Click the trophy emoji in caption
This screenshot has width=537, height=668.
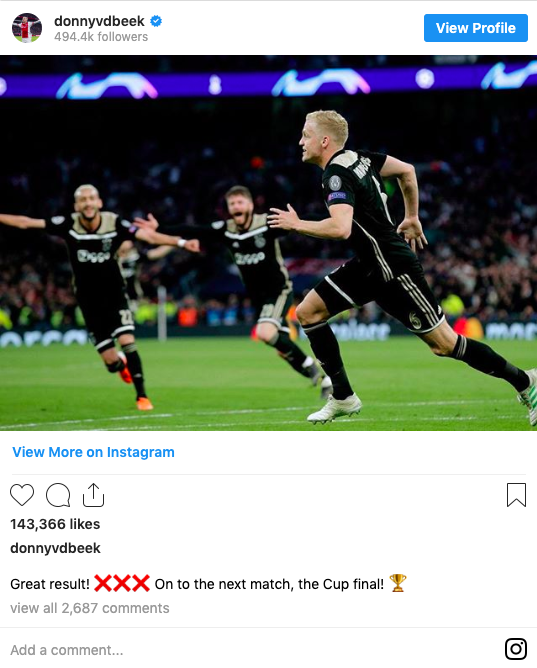click(398, 583)
